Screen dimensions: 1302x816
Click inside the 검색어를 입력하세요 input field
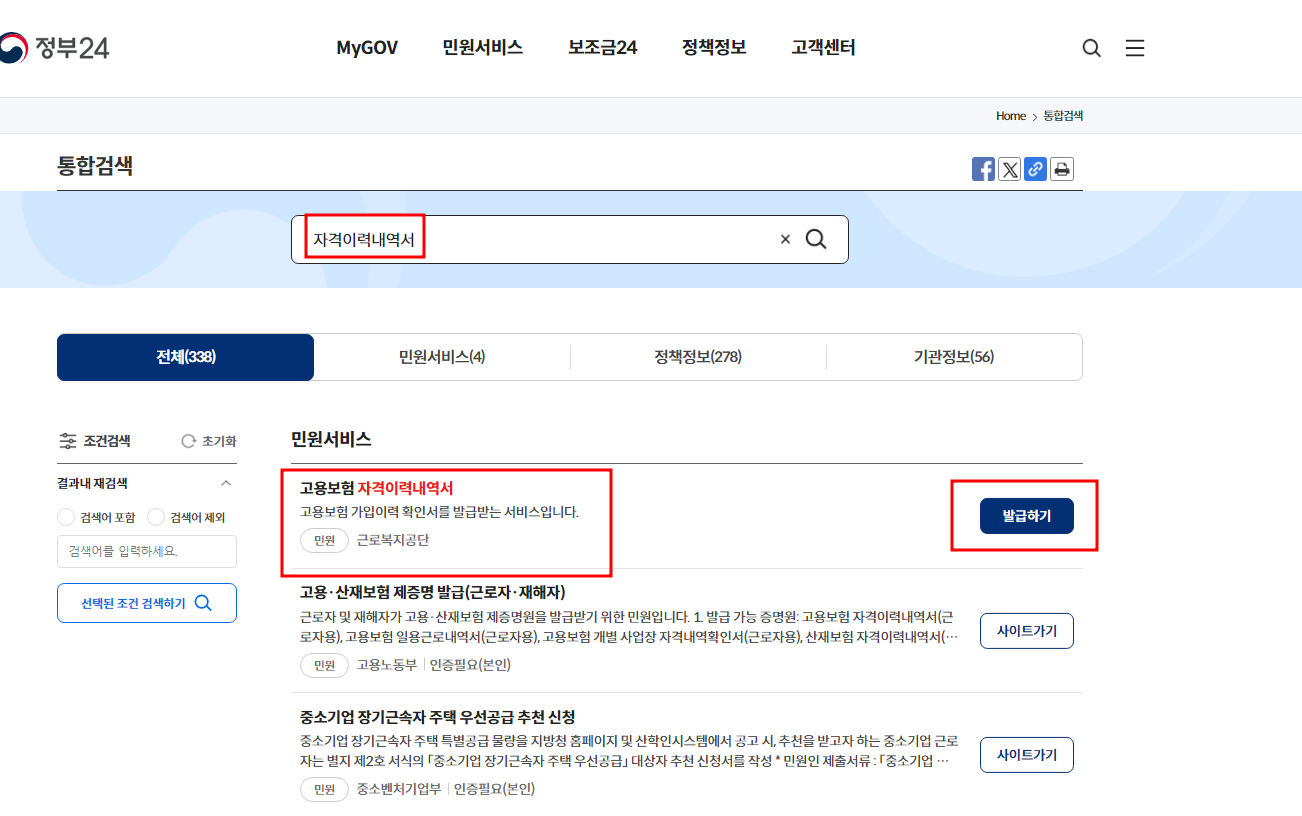146,551
